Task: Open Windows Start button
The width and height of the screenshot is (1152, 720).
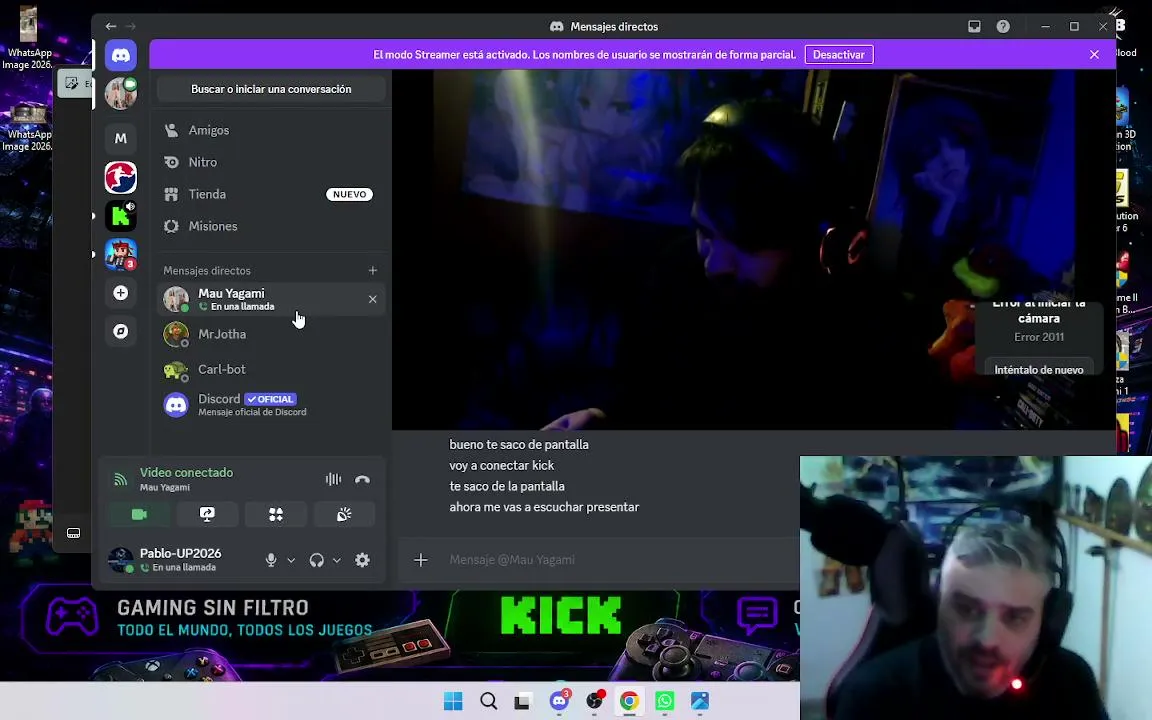Action: point(453,701)
